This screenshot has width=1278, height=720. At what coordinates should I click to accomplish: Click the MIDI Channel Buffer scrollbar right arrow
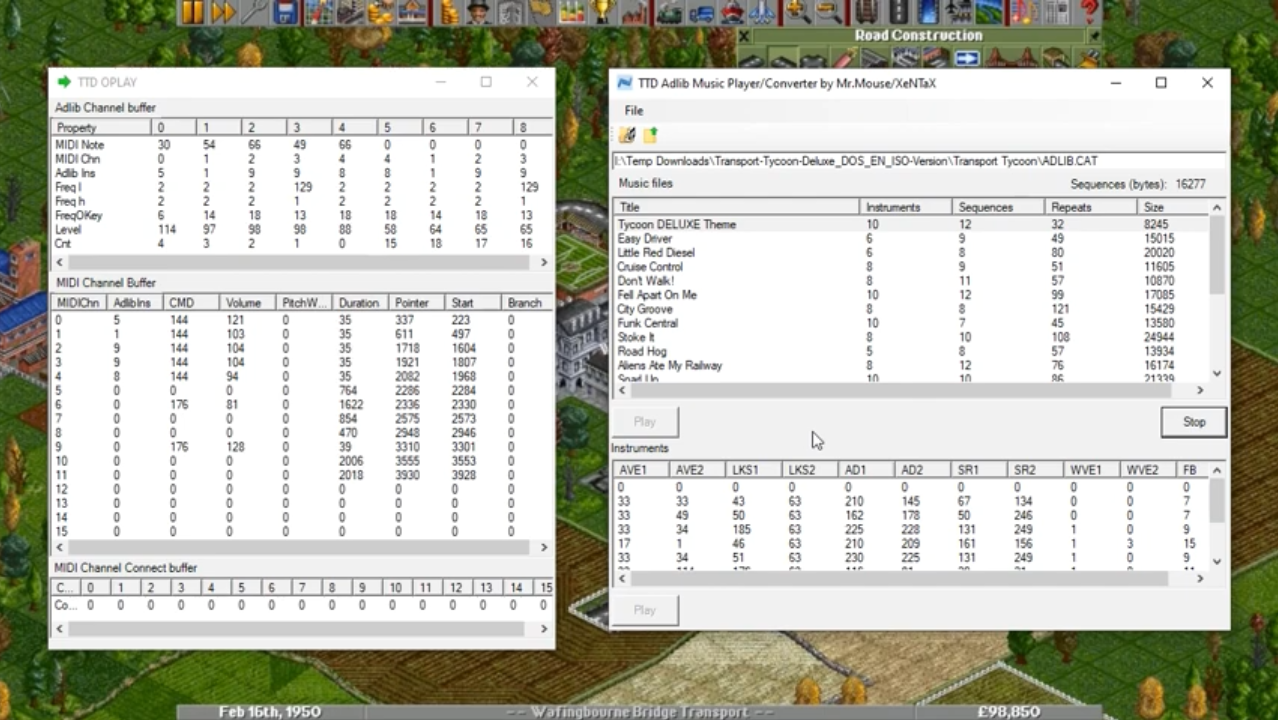544,547
